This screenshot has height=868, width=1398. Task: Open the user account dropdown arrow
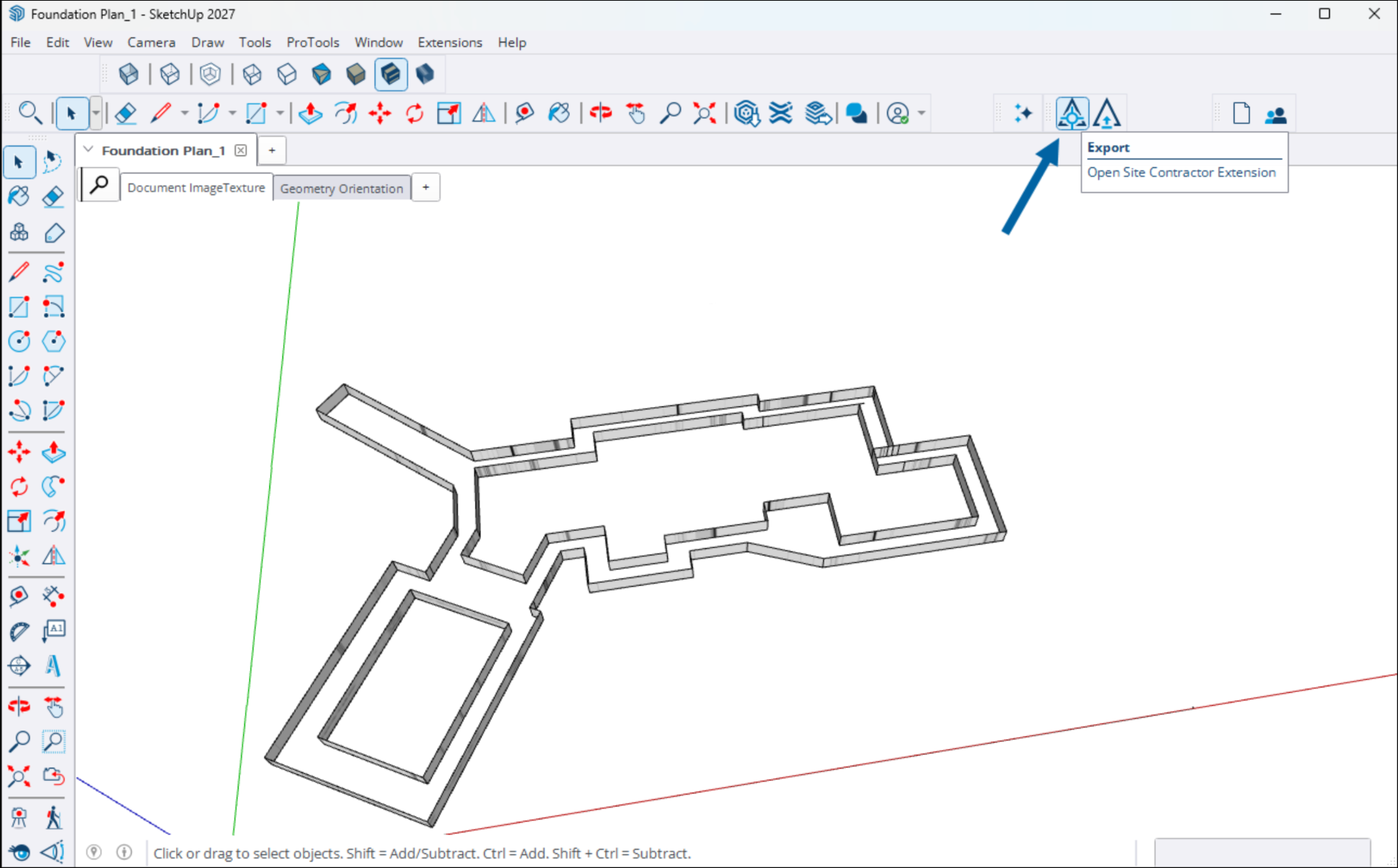(x=921, y=113)
